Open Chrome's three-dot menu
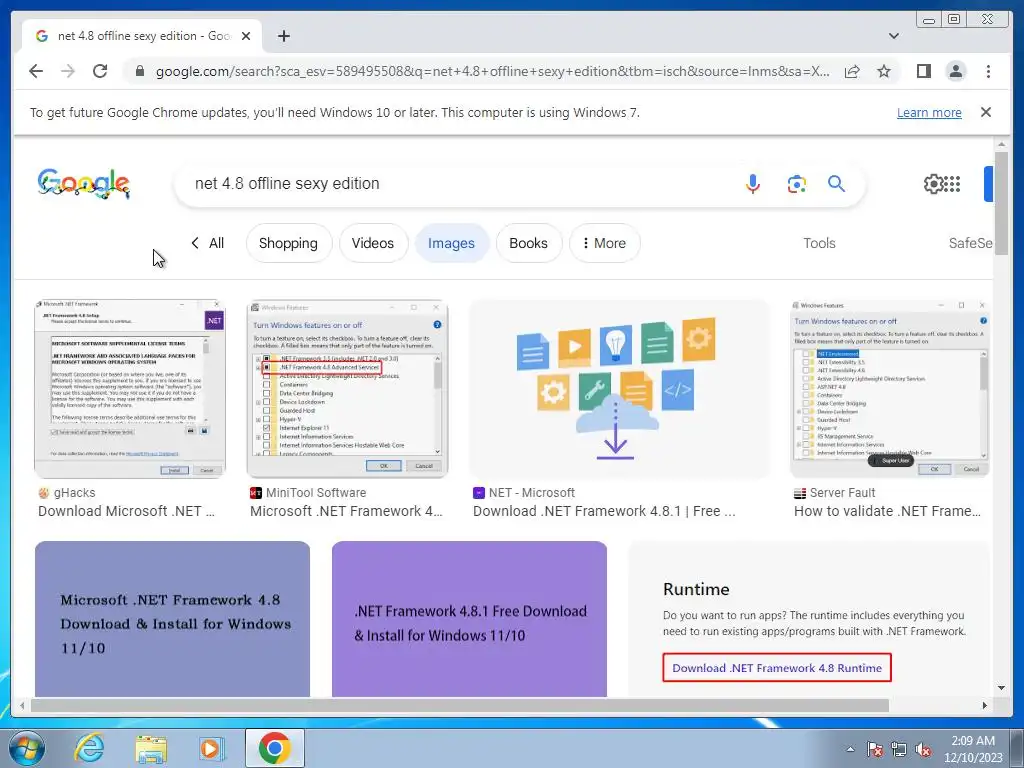Viewport: 1024px width, 768px height. pyautogui.click(x=988, y=71)
